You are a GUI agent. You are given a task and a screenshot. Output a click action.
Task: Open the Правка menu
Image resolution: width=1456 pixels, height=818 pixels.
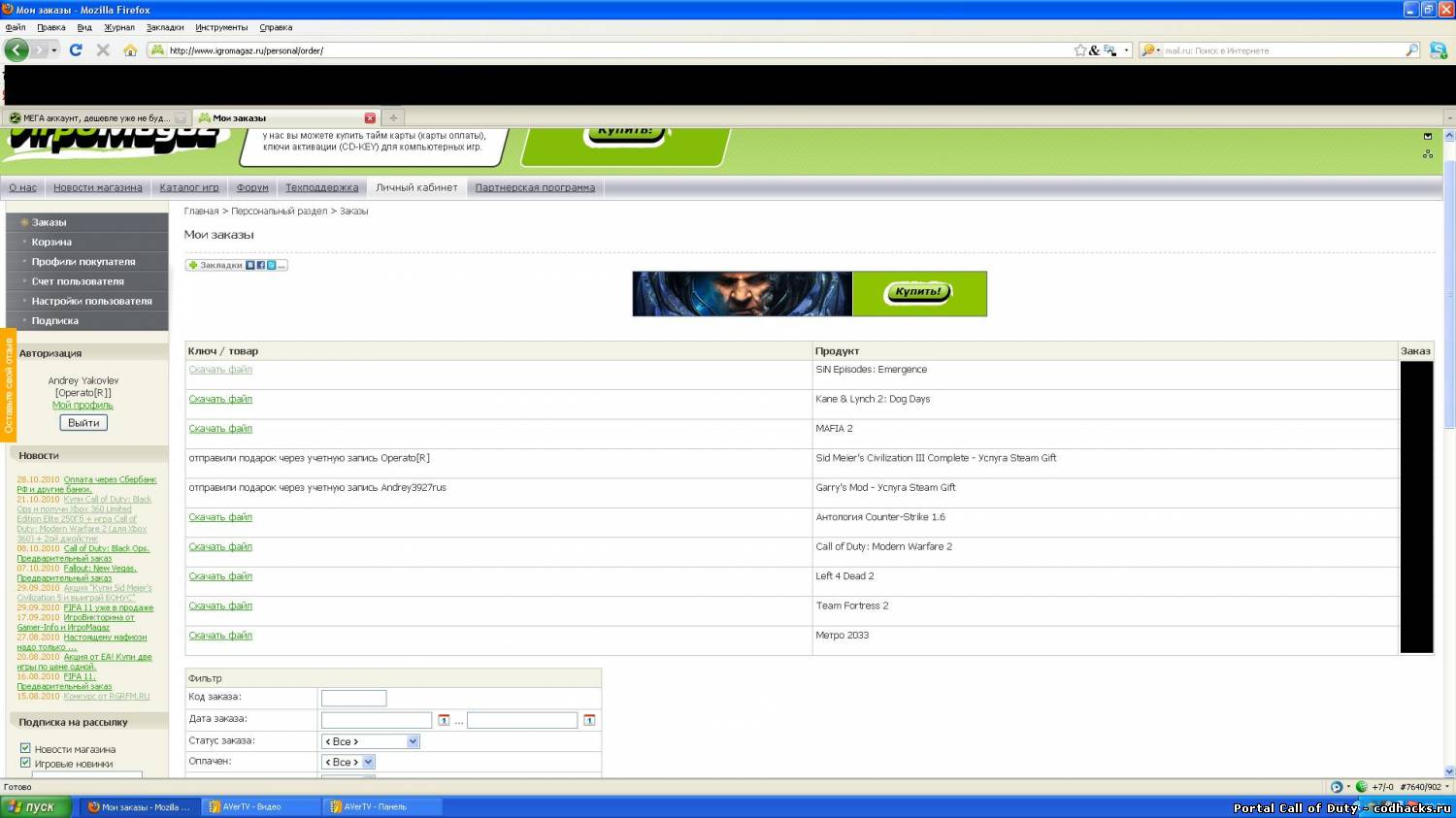51,27
